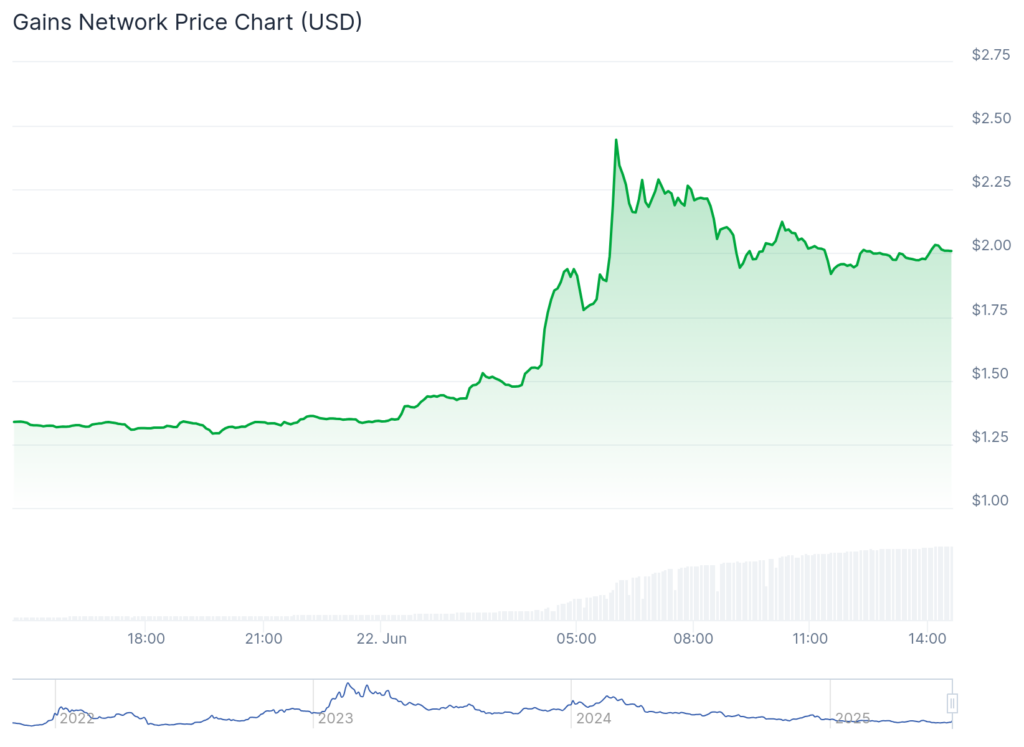Screen dimensions: 1024x747
Task: Click the 2025 label in the navigator
Action: point(853,718)
